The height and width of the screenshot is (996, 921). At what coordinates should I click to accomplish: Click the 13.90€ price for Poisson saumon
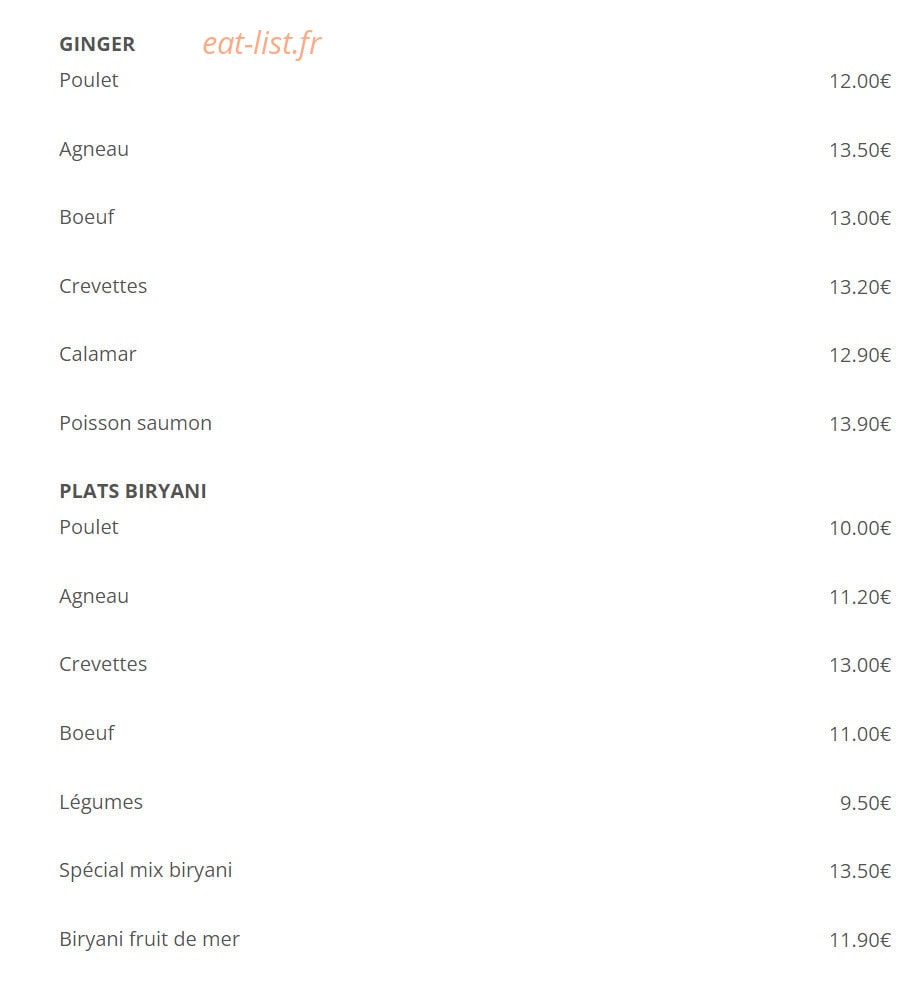[860, 424]
